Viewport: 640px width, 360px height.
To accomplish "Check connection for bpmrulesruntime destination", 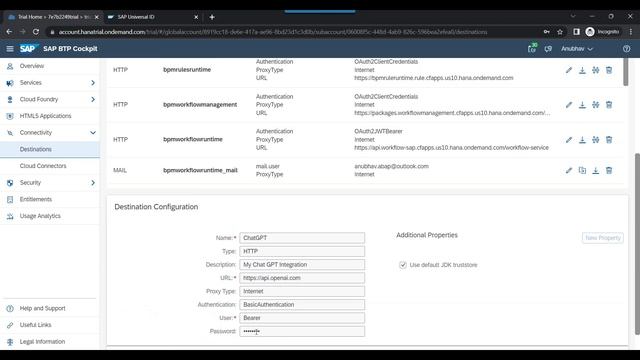I will coord(596,70).
